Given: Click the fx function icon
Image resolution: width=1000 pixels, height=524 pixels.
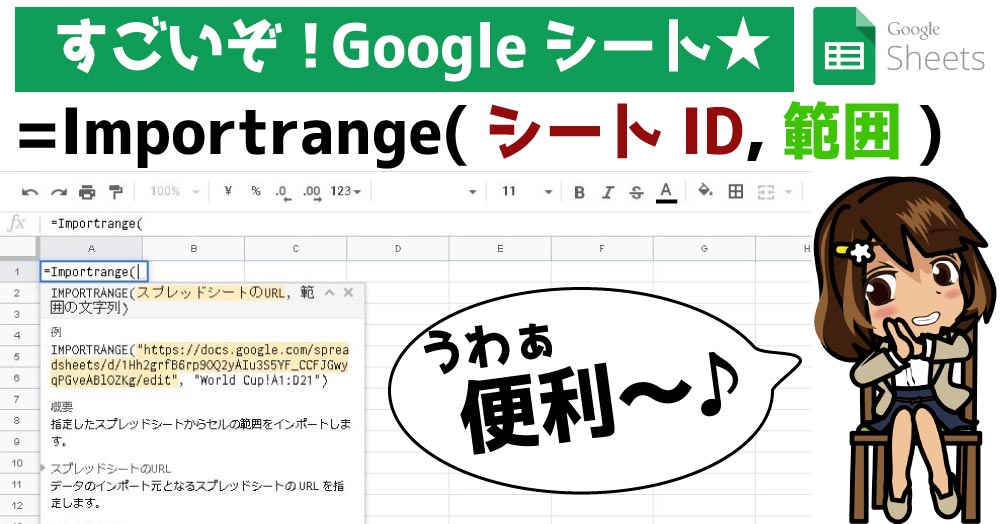Looking at the screenshot, I should tap(17, 223).
